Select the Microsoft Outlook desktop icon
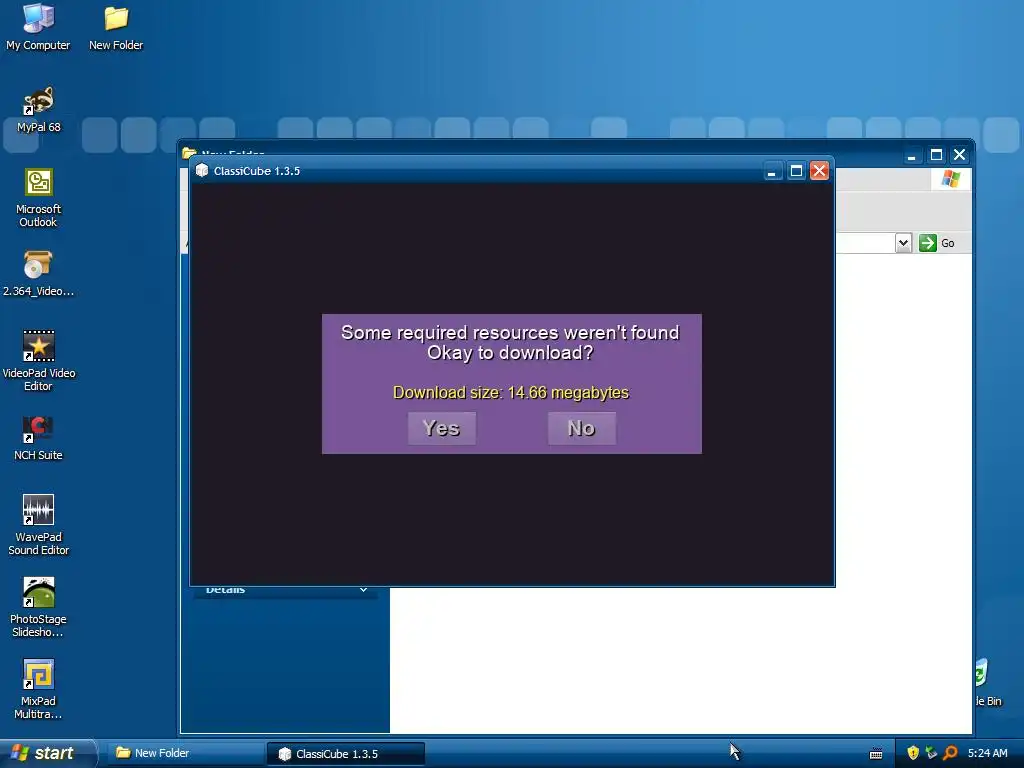Viewport: 1024px width, 768px height. coord(39,198)
